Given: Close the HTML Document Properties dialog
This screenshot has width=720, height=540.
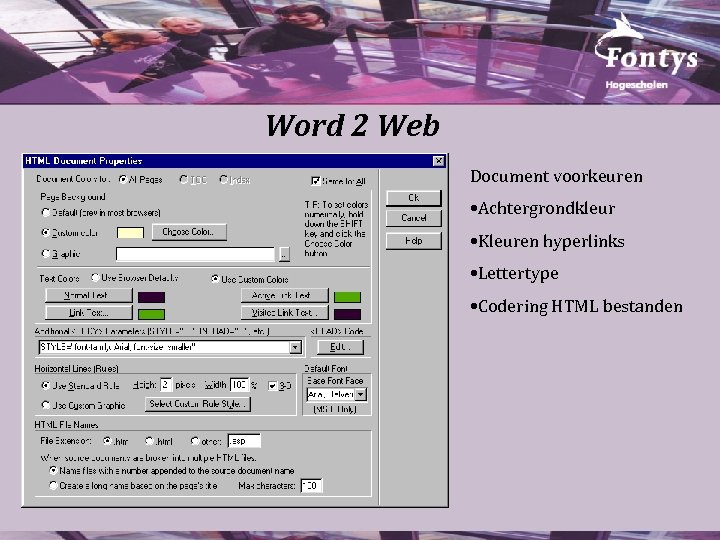Looking at the screenshot, I should (x=439, y=161).
